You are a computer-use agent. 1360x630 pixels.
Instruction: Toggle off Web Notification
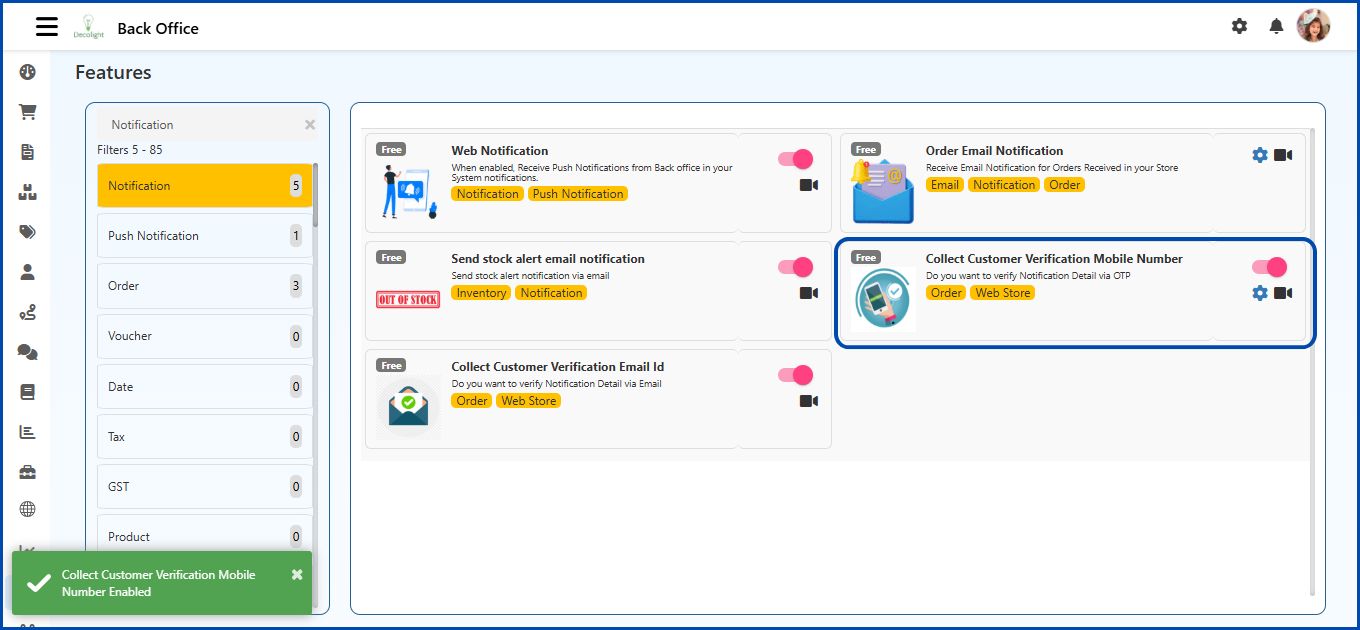click(x=793, y=158)
